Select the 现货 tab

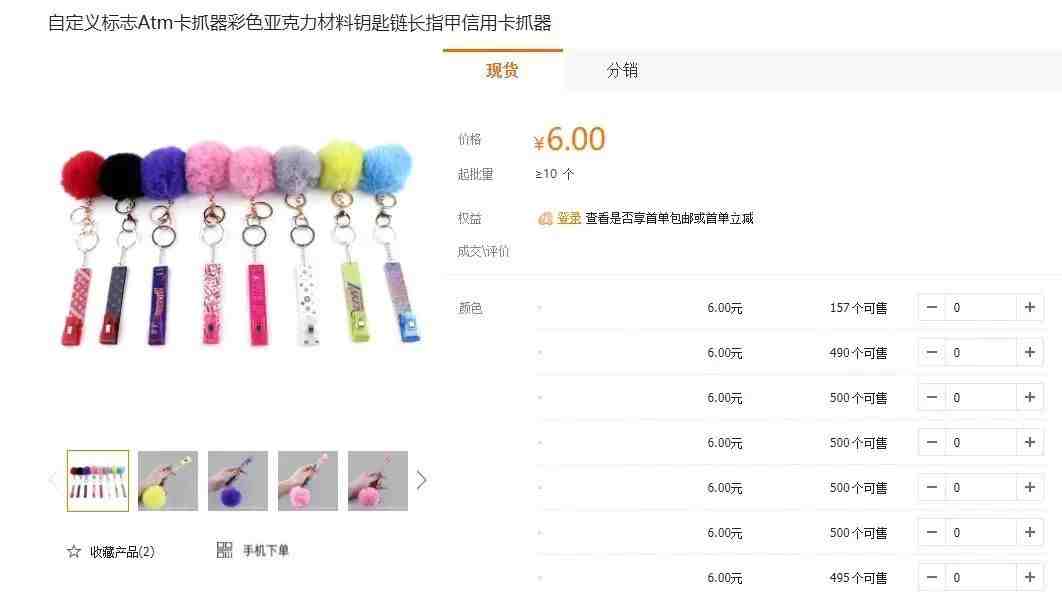coord(503,70)
